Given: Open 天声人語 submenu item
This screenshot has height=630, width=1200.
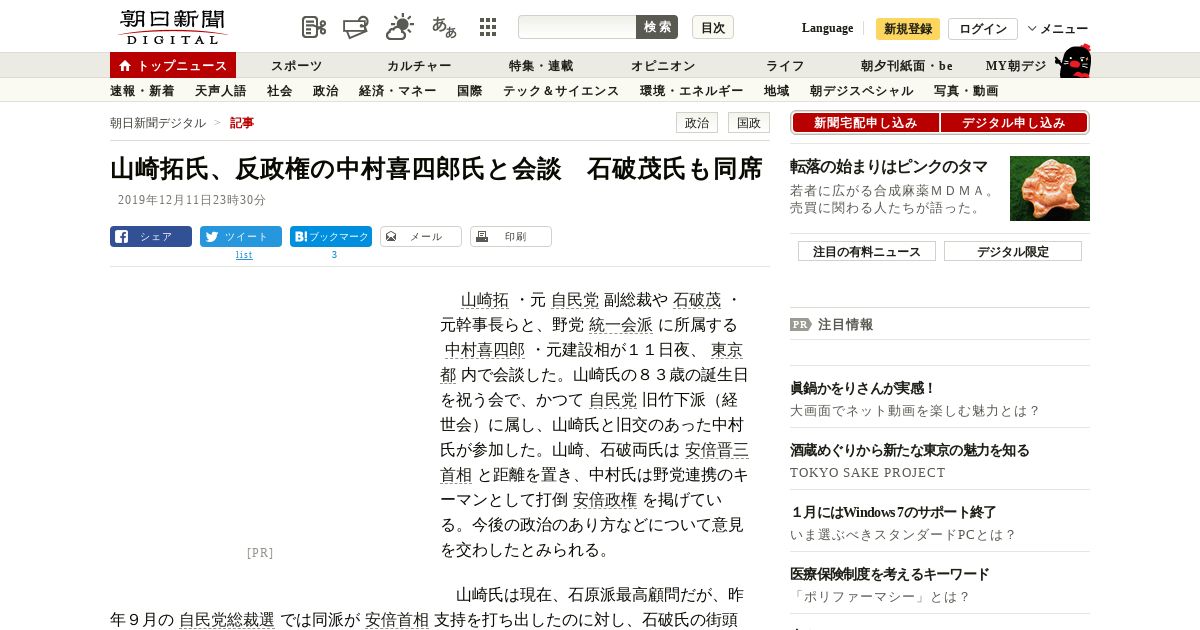Looking at the screenshot, I should (x=220, y=91).
